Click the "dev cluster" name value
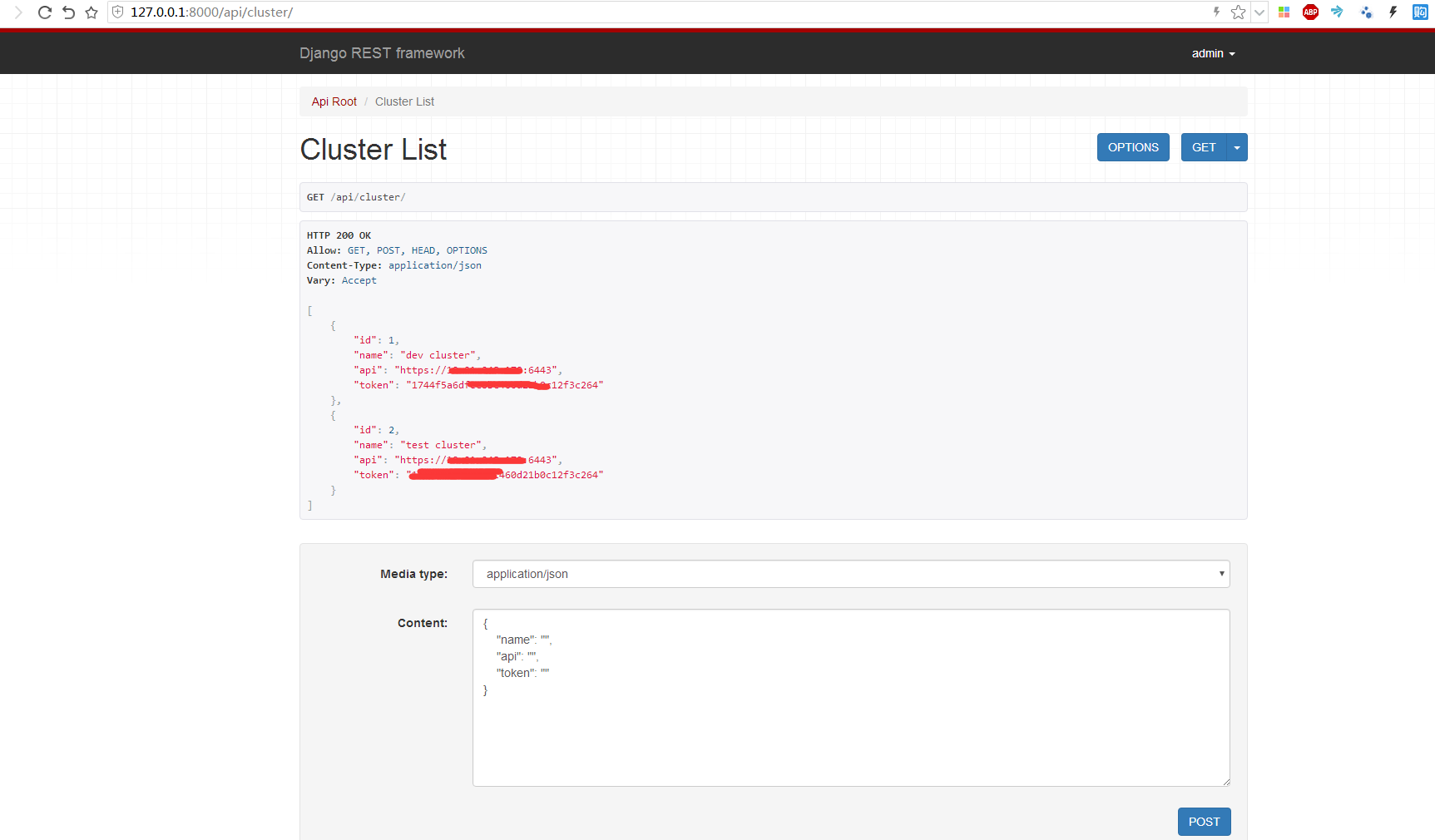 [x=438, y=355]
